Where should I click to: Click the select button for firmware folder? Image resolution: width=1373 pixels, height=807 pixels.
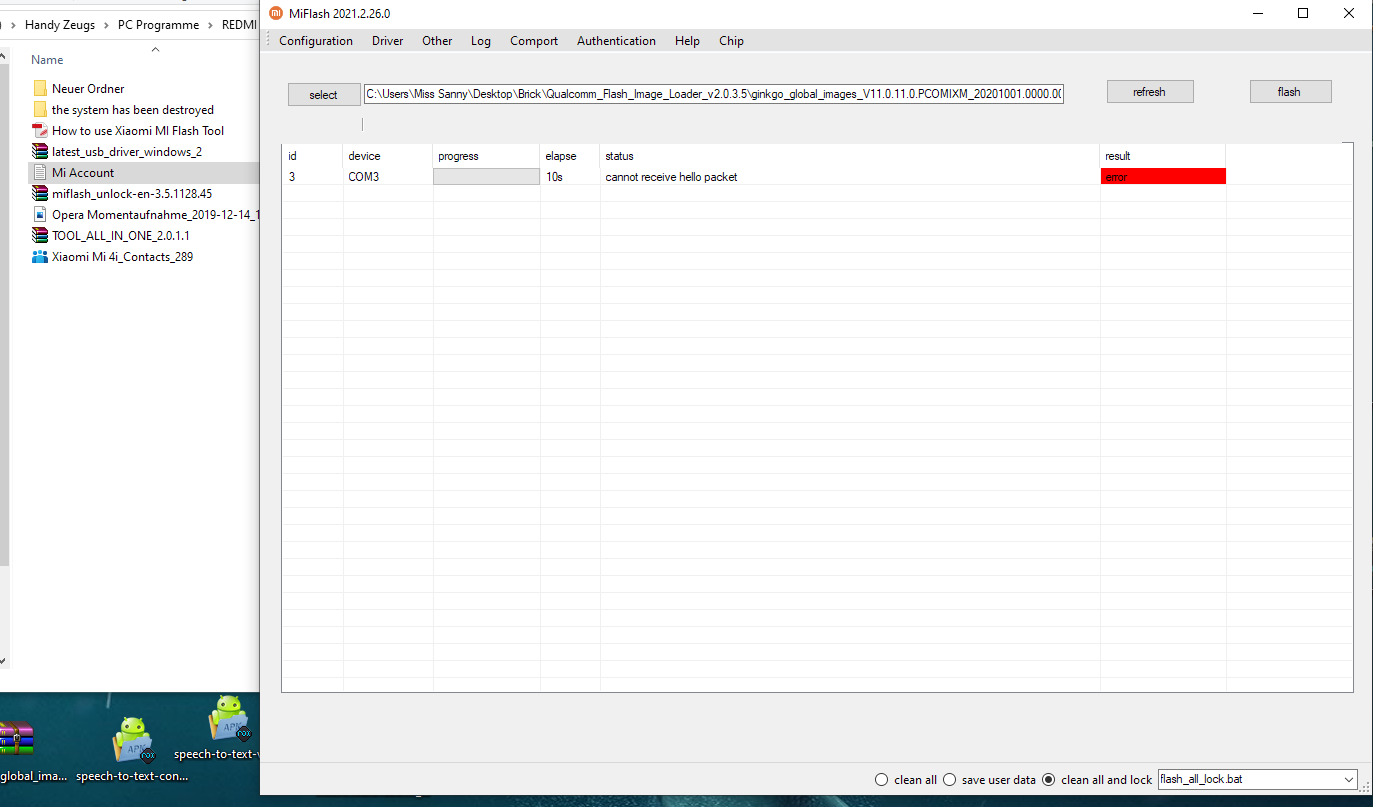(x=323, y=95)
